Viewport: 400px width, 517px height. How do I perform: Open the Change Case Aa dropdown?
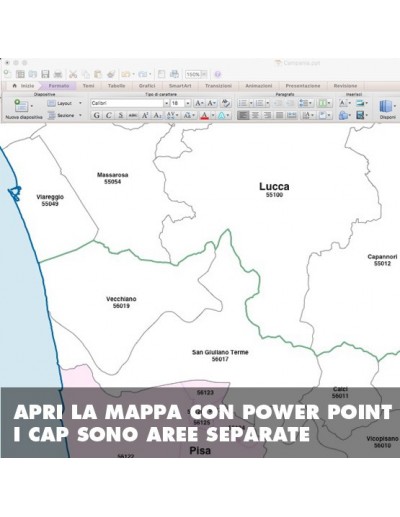coord(189,115)
